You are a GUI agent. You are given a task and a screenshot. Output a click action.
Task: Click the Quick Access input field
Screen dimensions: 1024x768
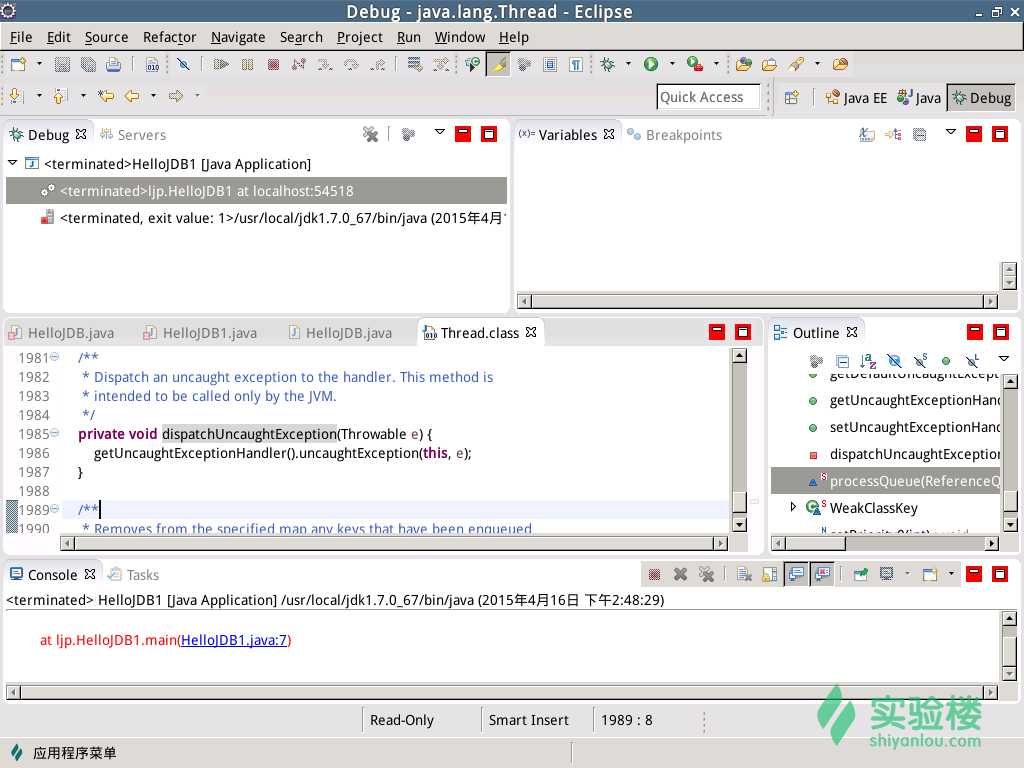(708, 97)
